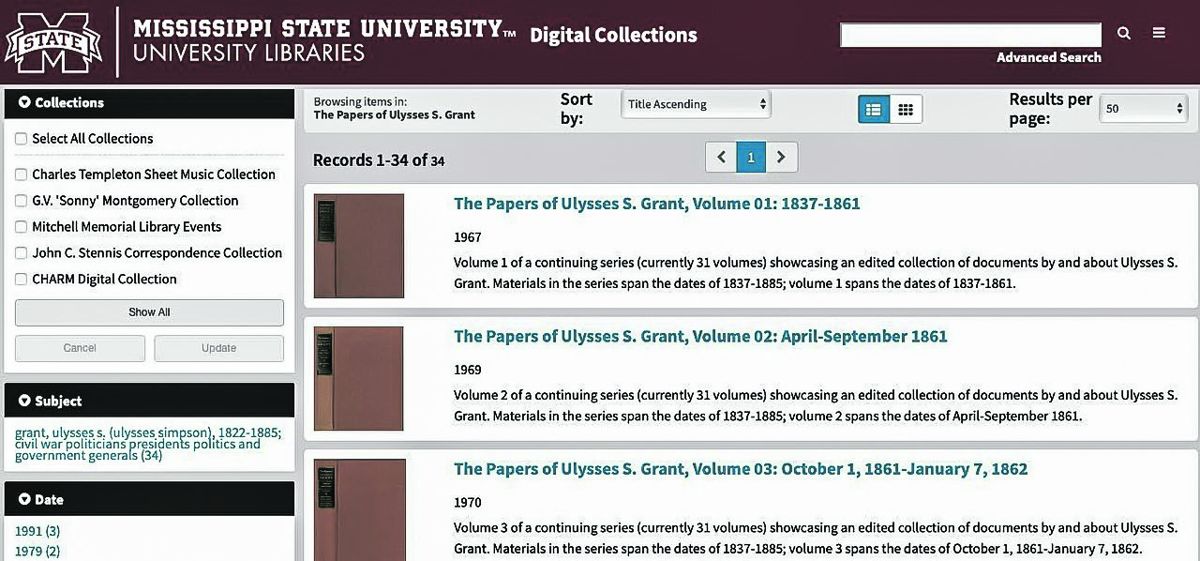Click the Volume 02 book cover thumbnail
This screenshot has width=1200, height=561.
(359, 378)
